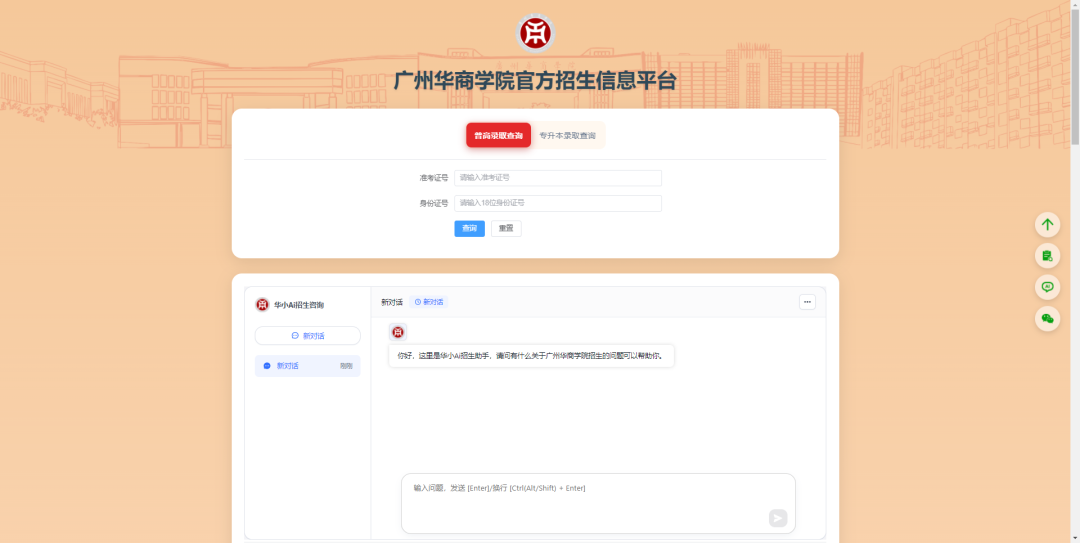Click the 广州华商学院官方招生信息平台 page title
This screenshot has height=543, width=1080.
pos(535,81)
